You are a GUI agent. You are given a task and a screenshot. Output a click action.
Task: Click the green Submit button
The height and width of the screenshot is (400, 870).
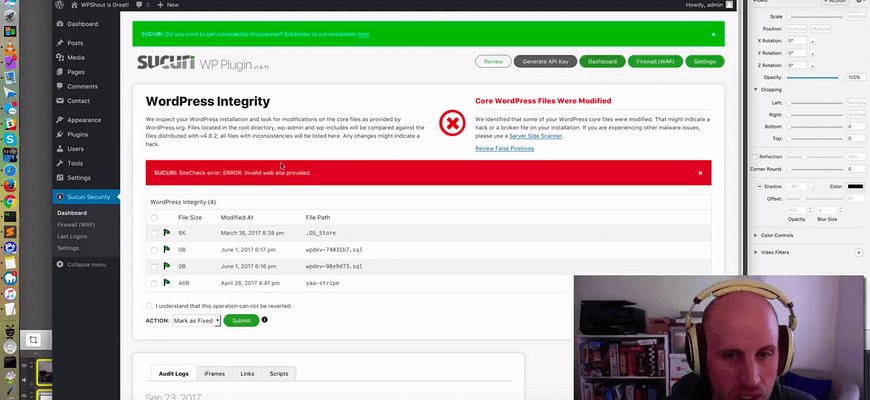[x=241, y=321]
